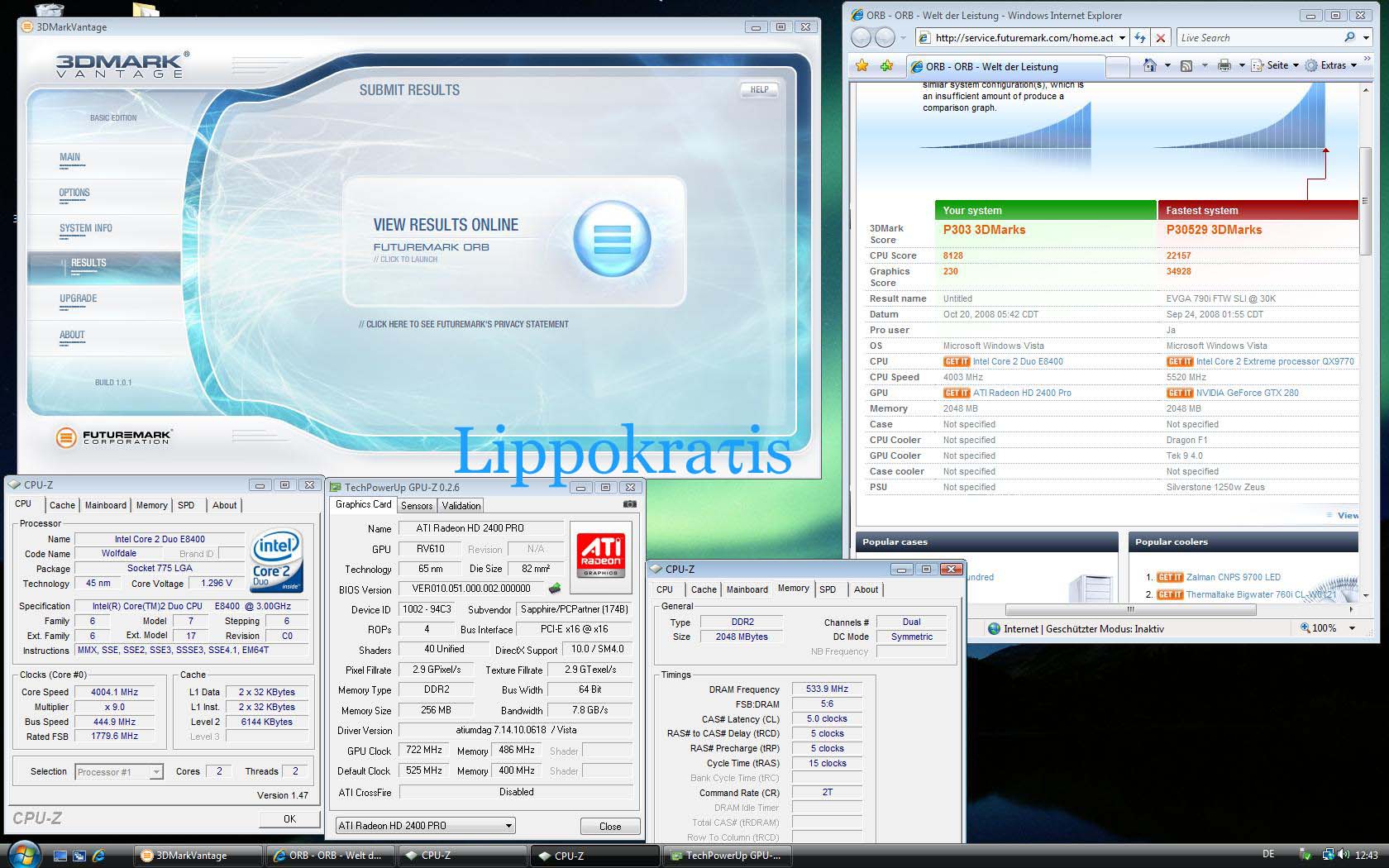1389x868 pixels.
Task: Click GET IT icon beside ATI Radeon HD 2400 Pro
Action: 956,393
